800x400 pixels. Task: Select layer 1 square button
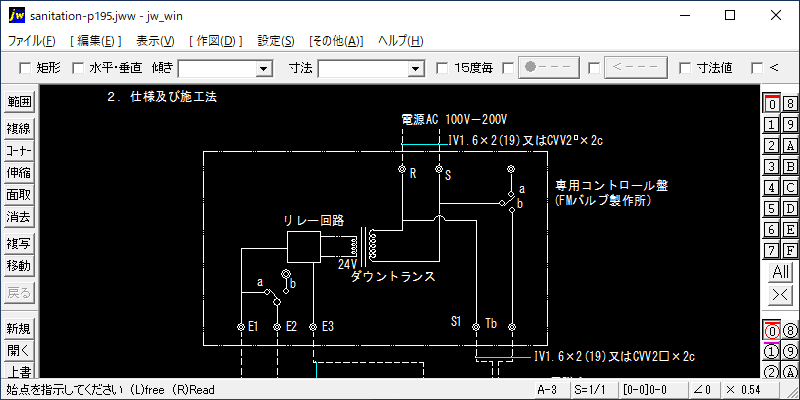coord(772,124)
